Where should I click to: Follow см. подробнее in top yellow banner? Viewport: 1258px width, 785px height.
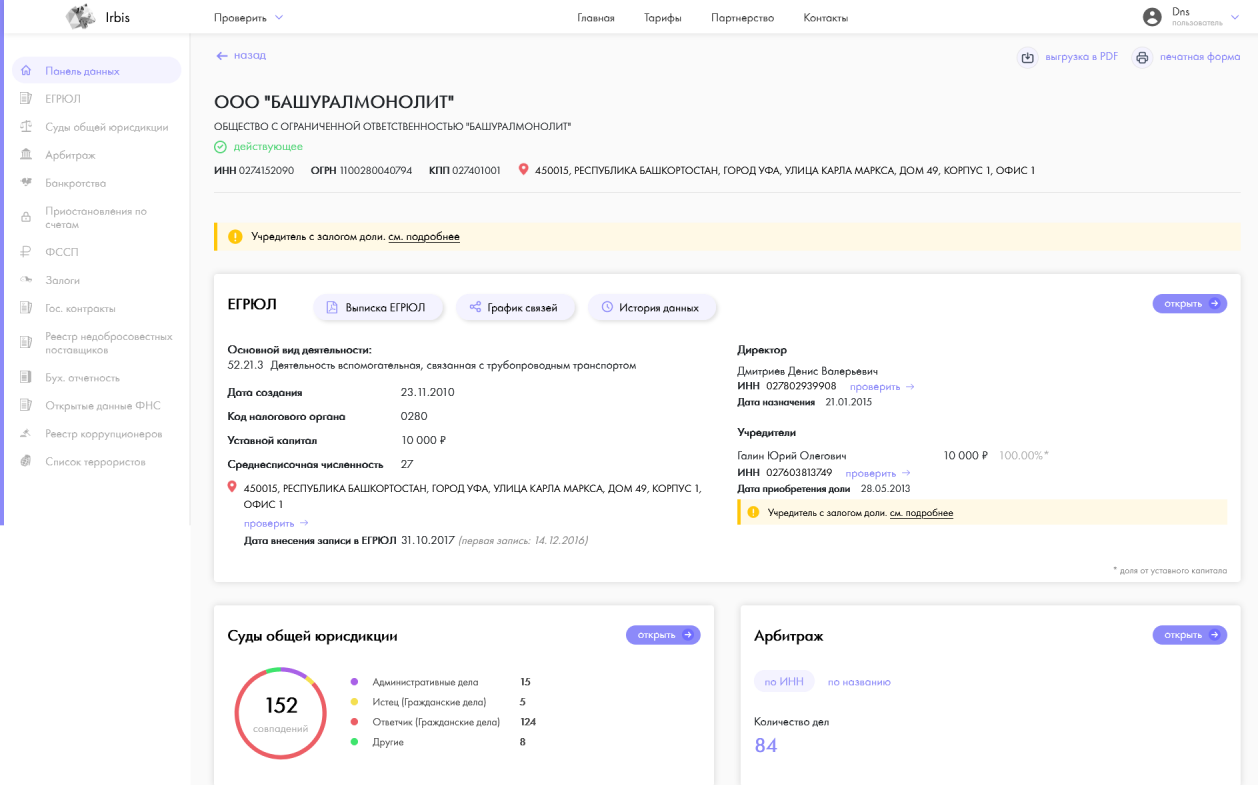(424, 237)
